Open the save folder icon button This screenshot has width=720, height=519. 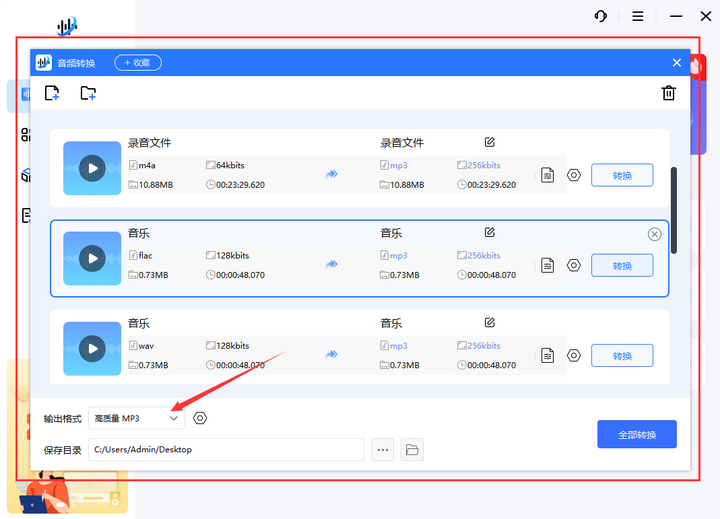[x=412, y=450]
